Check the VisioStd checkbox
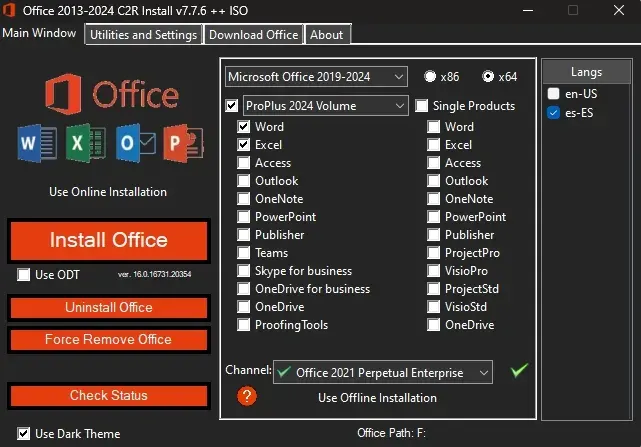The height and width of the screenshot is (447, 641). pos(434,307)
